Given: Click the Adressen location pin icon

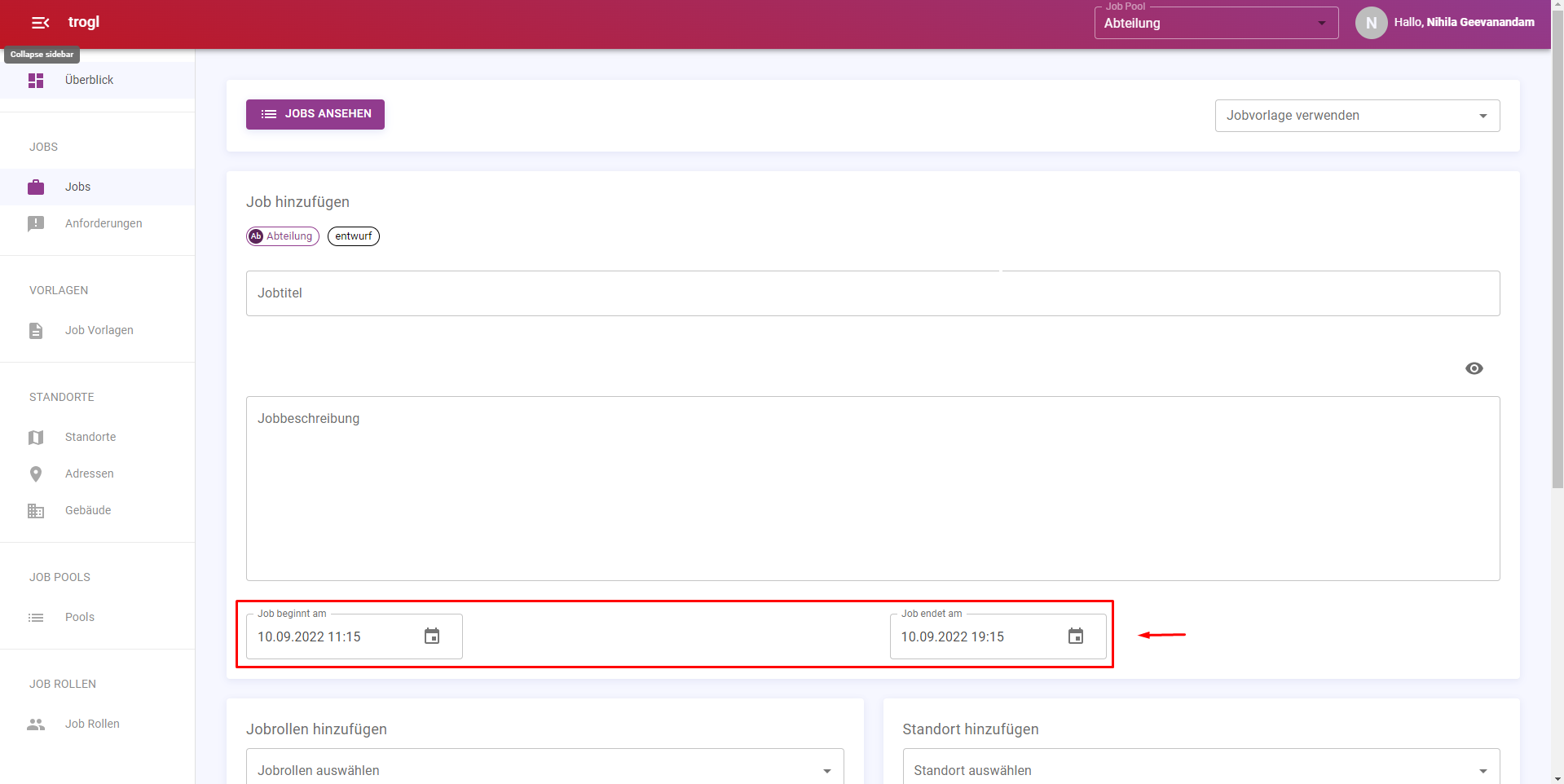Looking at the screenshot, I should pyautogui.click(x=36, y=474).
